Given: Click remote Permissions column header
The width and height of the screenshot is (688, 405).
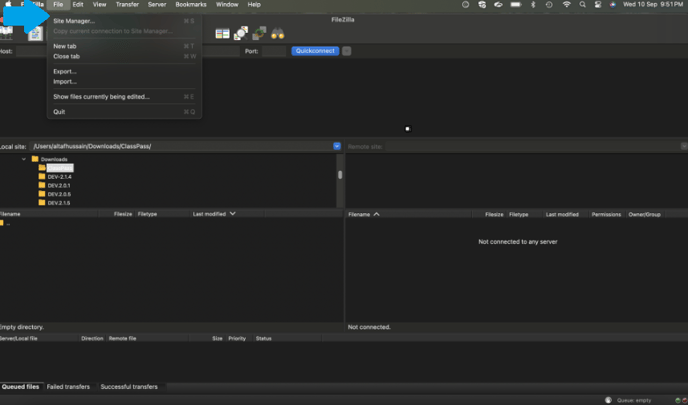Looking at the screenshot, I should [x=606, y=214].
